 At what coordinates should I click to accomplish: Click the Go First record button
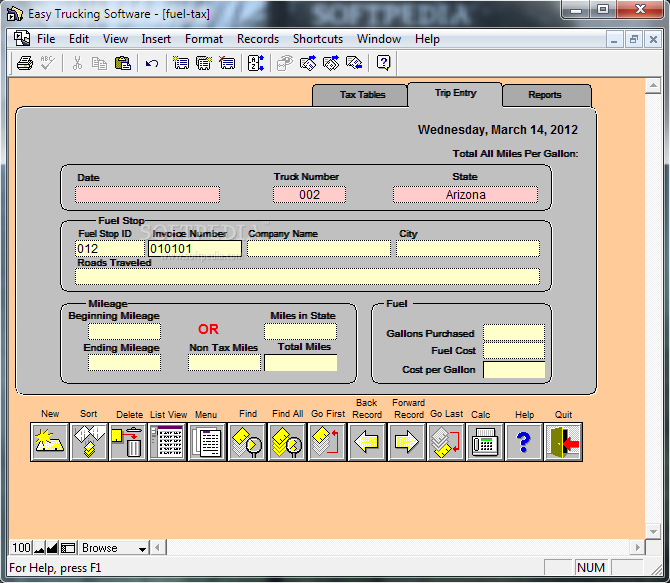326,442
